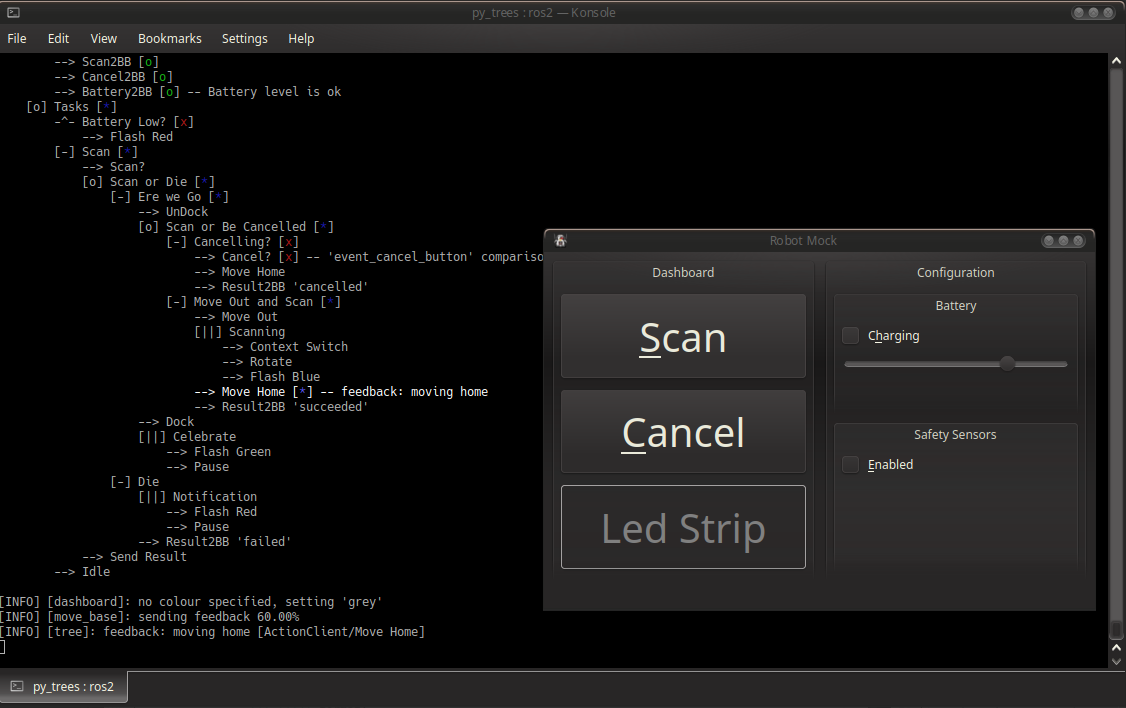Click 'feedback: moving home' tree line

coord(341,392)
